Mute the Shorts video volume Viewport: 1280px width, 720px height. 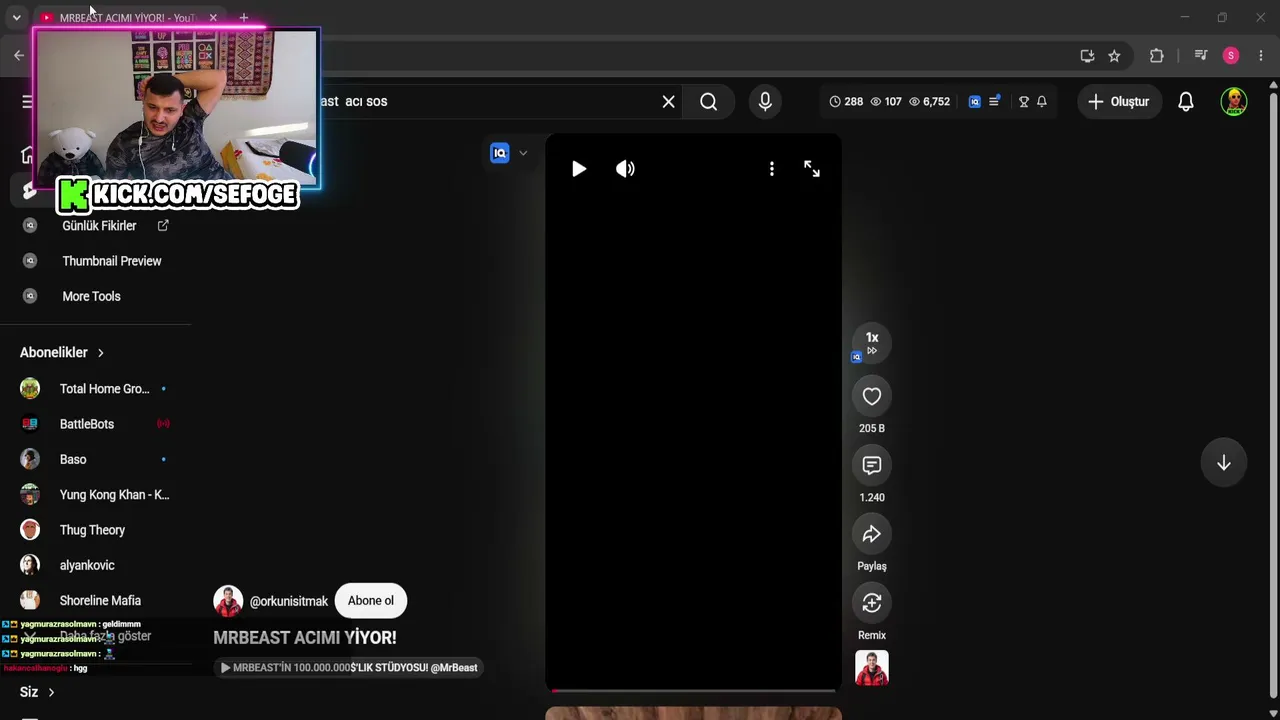(x=625, y=169)
